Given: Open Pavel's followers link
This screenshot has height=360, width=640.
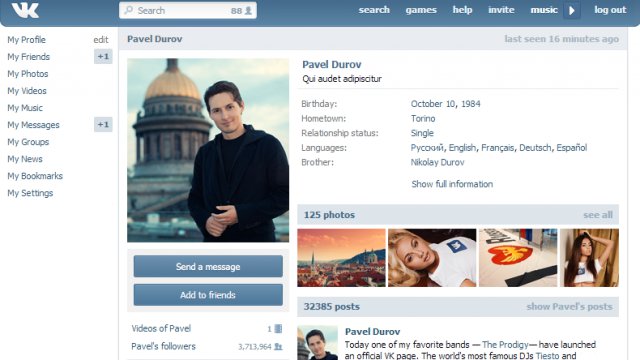Looking at the screenshot, I should [x=163, y=347].
